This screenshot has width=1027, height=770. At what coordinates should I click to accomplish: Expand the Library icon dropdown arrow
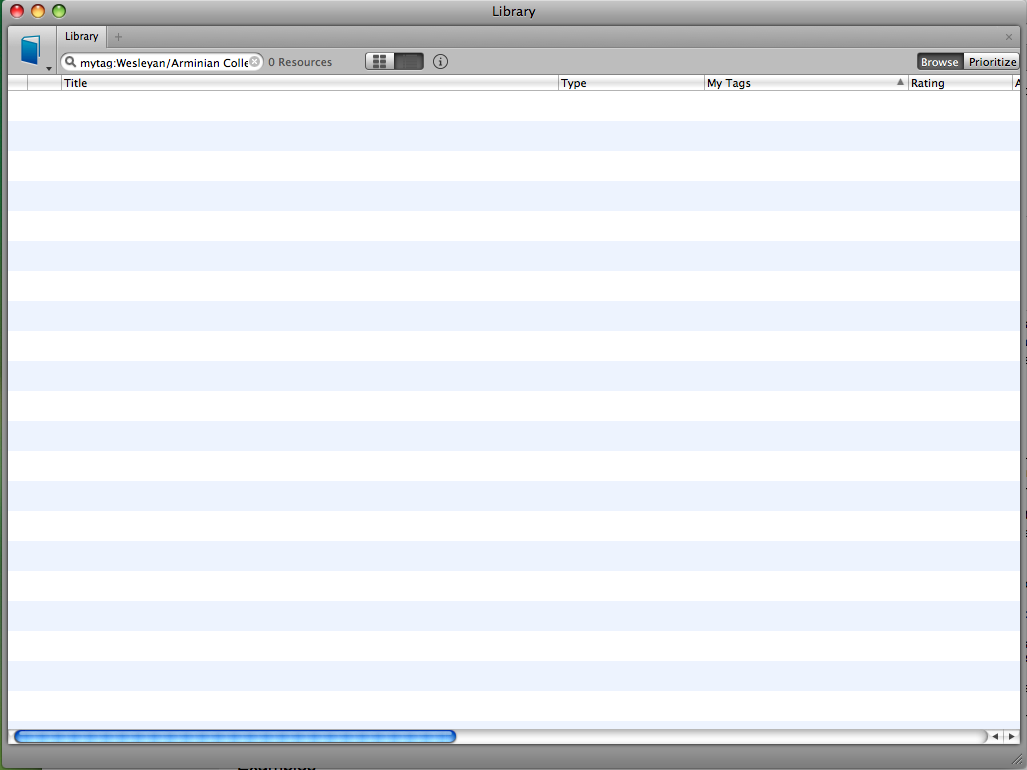(x=48, y=69)
